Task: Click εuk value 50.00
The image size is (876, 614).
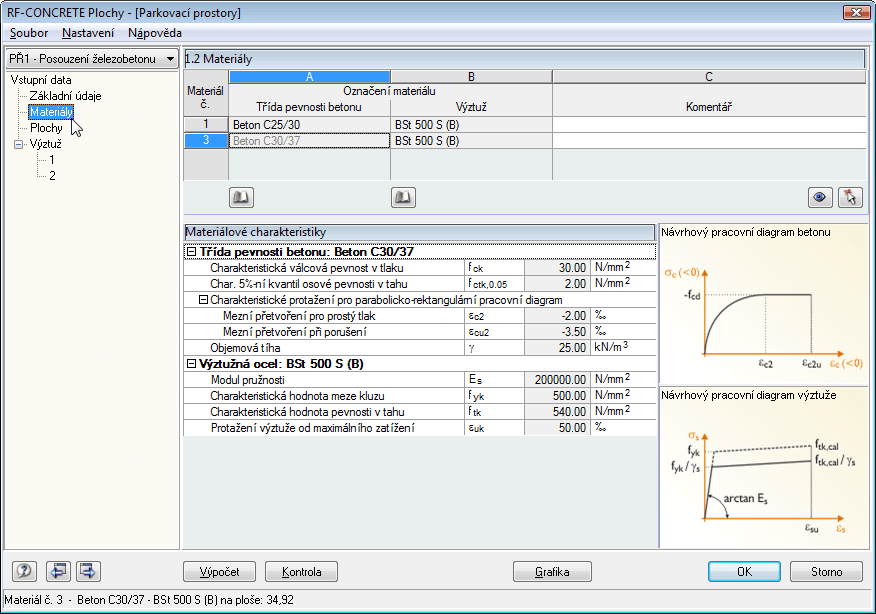Action: click(557, 428)
